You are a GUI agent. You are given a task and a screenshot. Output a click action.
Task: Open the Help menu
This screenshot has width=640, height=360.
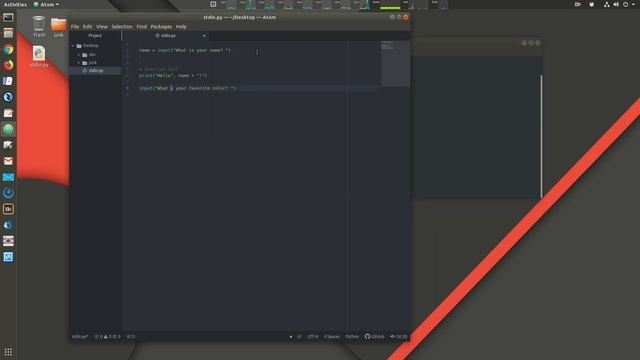pos(181,27)
